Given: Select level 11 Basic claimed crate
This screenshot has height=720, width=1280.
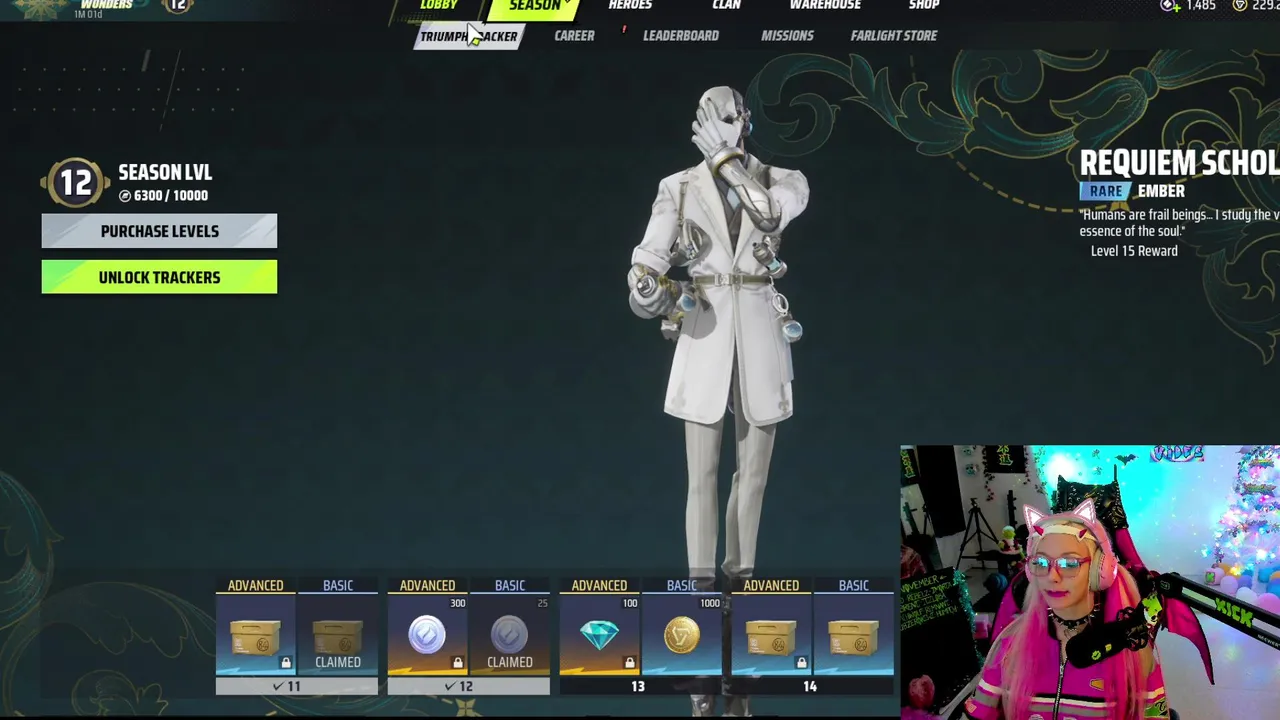Looking at the screenshot, I should tap(338, 635).
